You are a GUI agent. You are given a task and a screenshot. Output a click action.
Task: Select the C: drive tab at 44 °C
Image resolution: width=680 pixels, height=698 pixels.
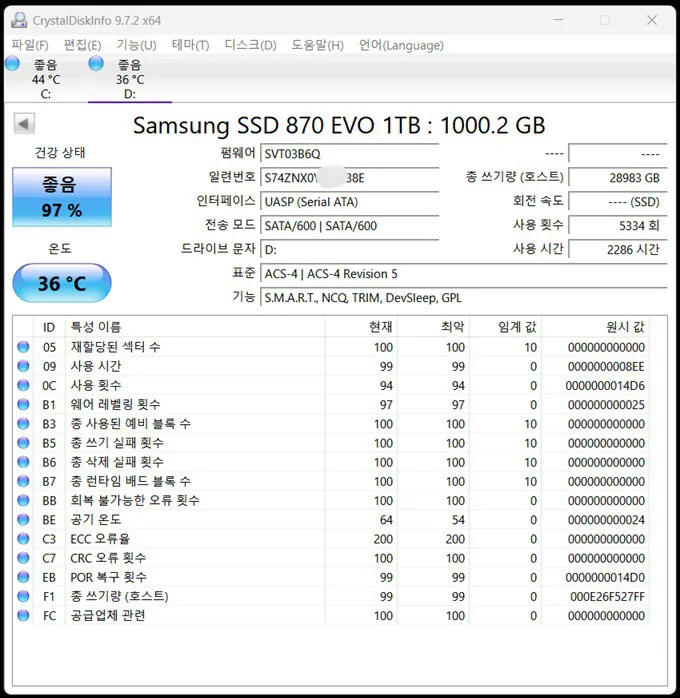click(46, 79)
